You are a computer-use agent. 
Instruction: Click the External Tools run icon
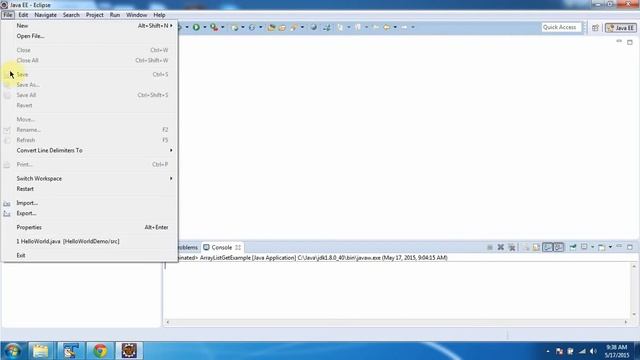point(214,27)
